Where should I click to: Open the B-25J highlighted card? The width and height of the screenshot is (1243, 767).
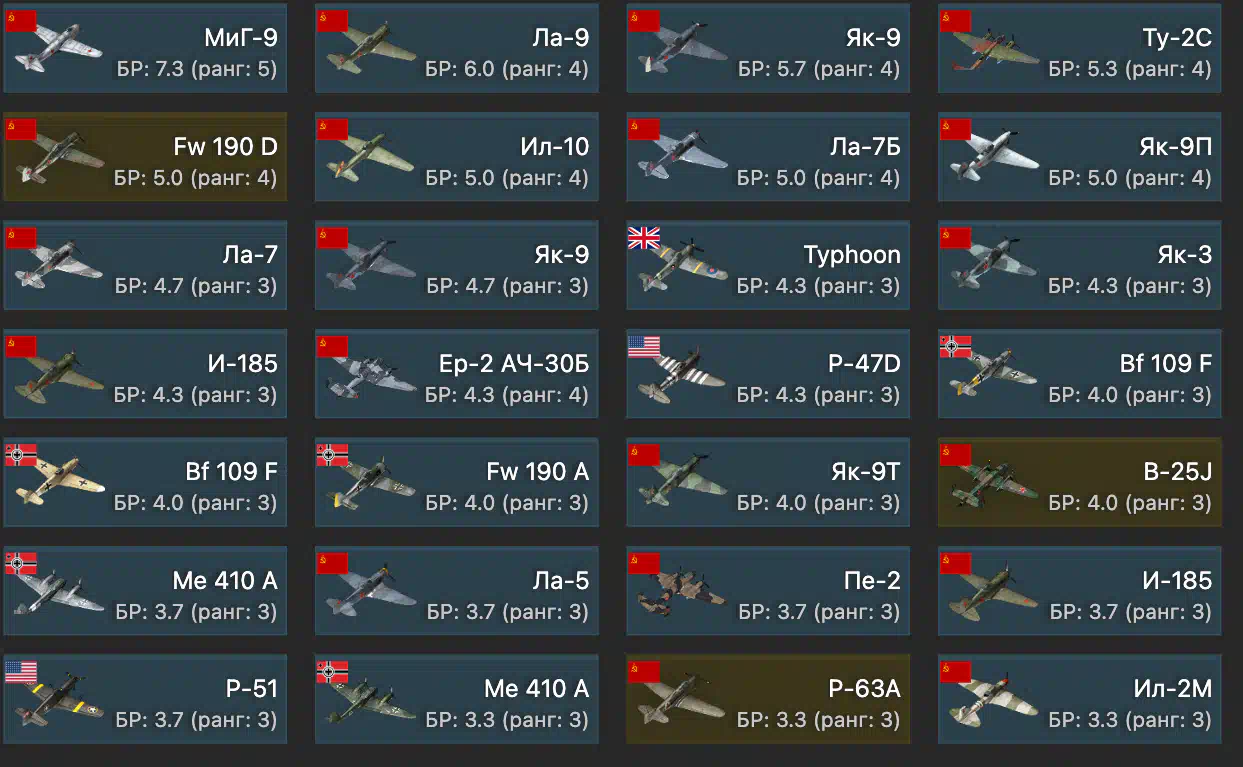click(x=1080, y=482)
